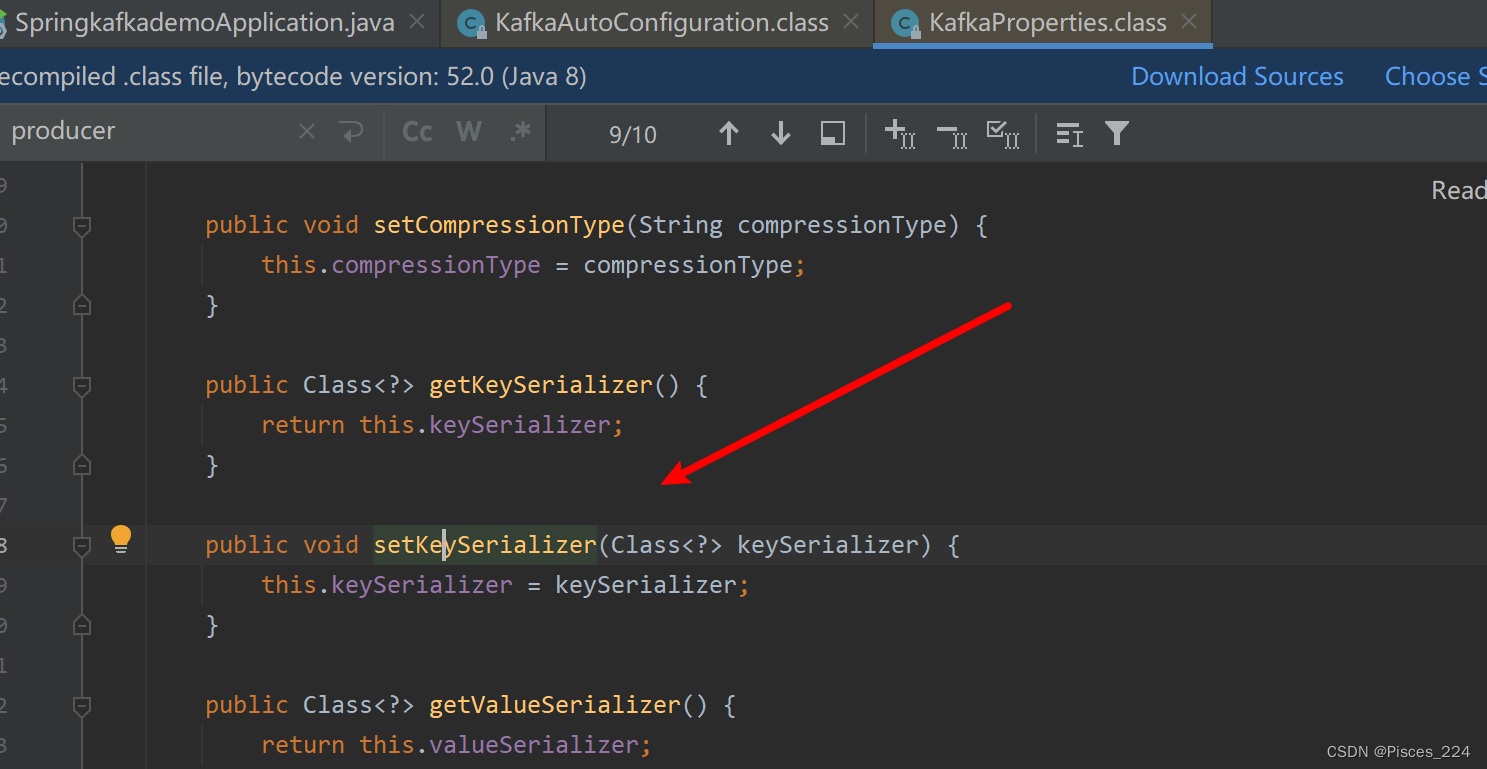Click the KafkaProperties.class tab file icon
Image resolution: width=1487 pixels, height=769 pixels.
(x=906, y=23)
